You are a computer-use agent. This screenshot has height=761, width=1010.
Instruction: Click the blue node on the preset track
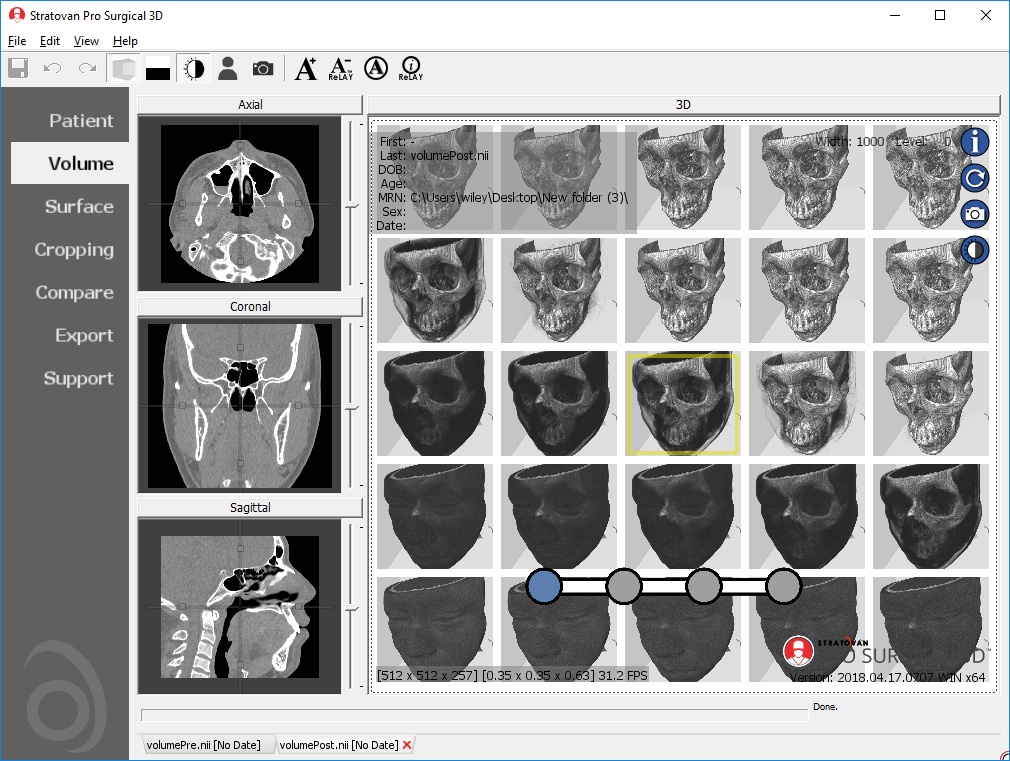[544, 586]
